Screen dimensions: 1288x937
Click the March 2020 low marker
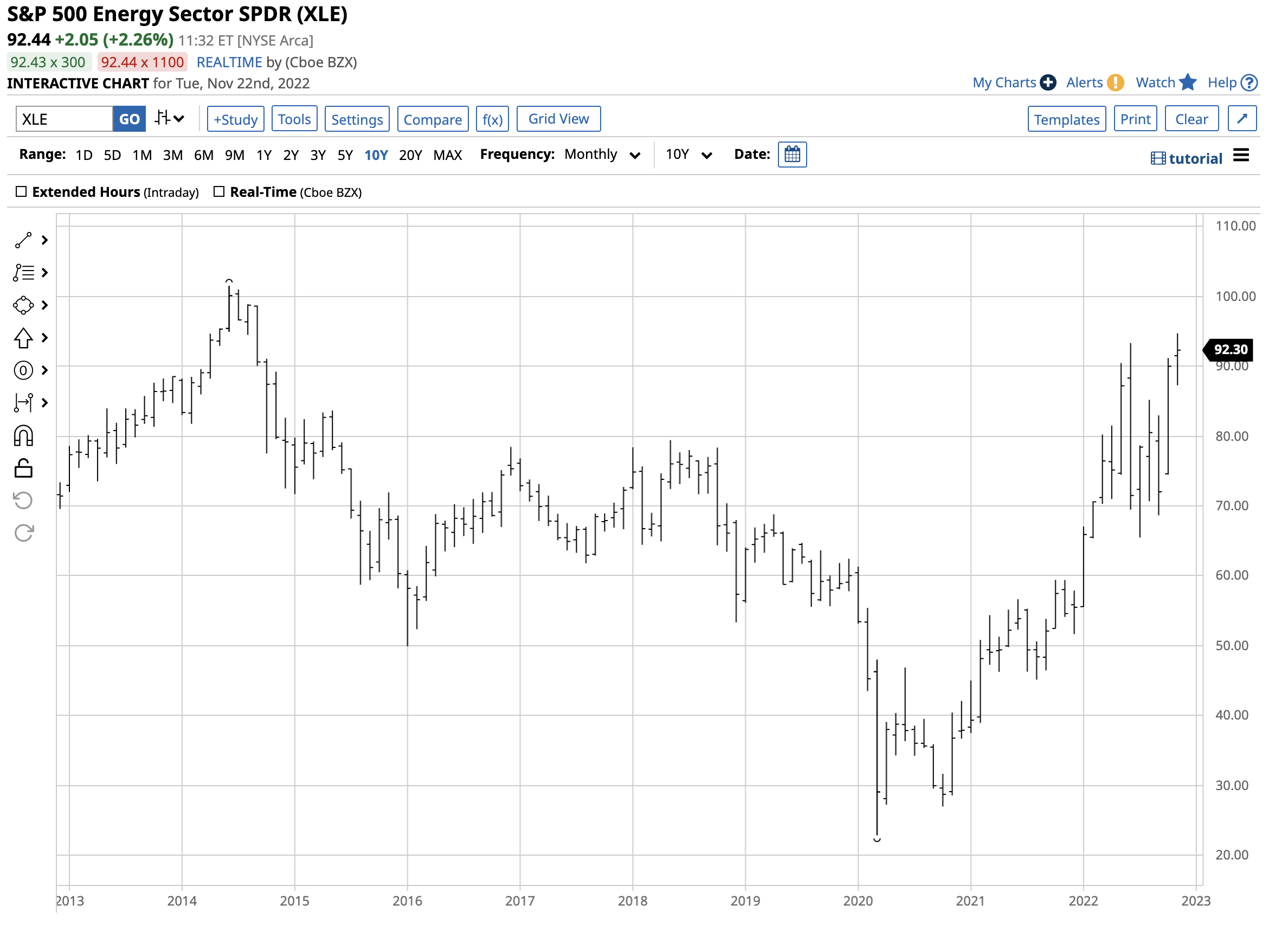(x=877, y=839)
